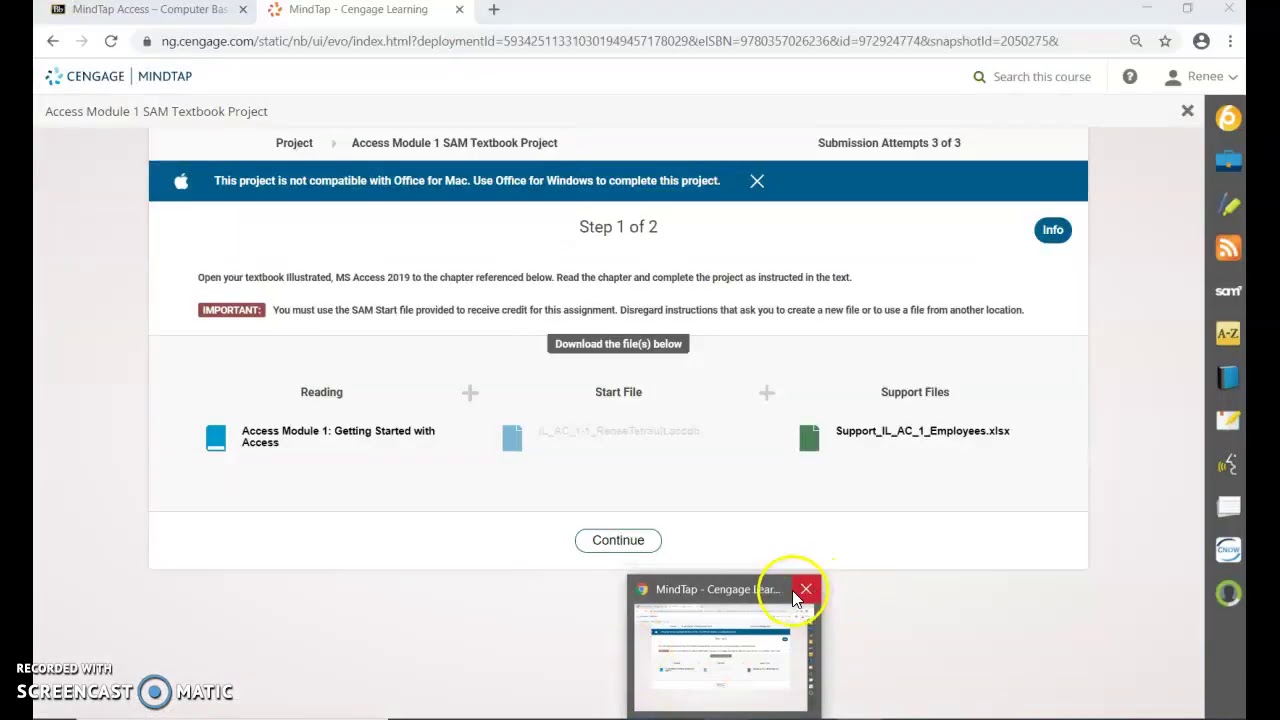Click the Reading heading

tap(321, 392)
